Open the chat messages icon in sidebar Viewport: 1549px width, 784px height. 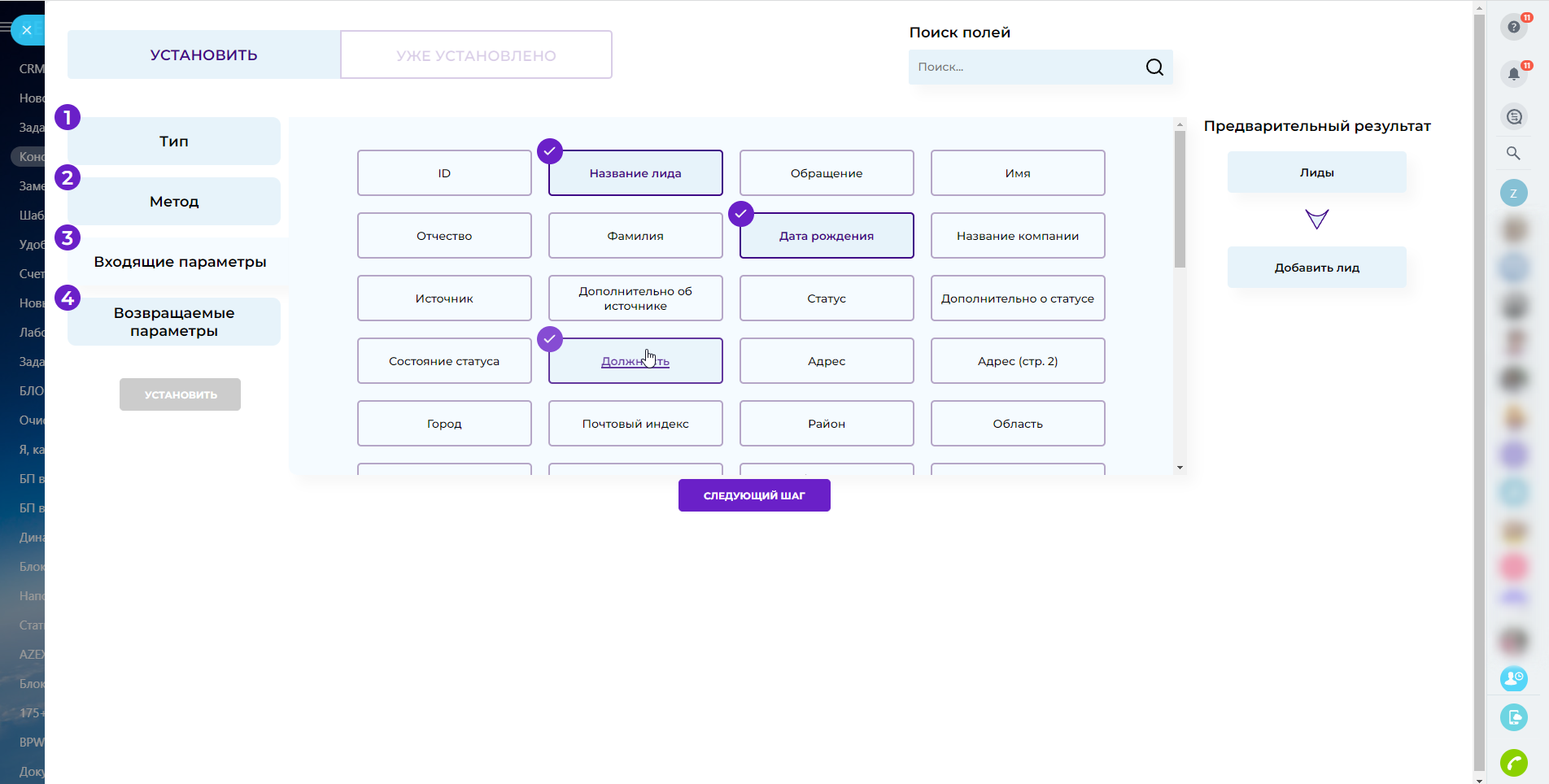click(x=1513, y=117)
